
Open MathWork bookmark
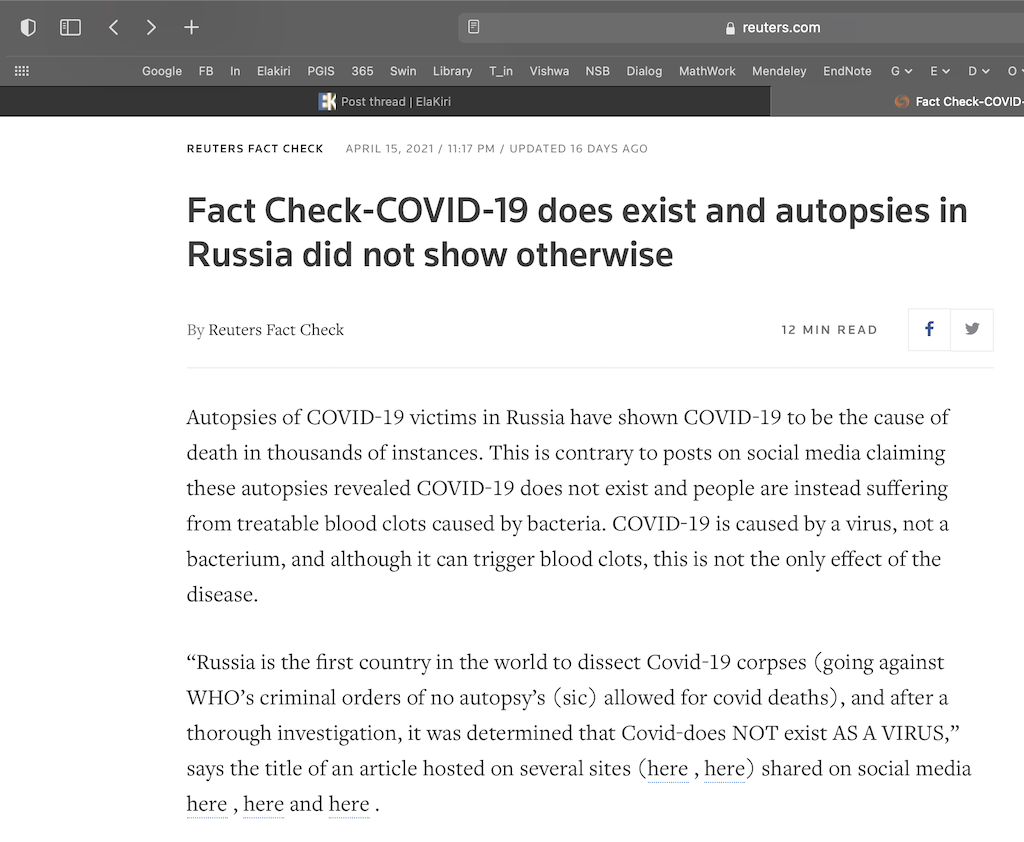click(707, 71)
